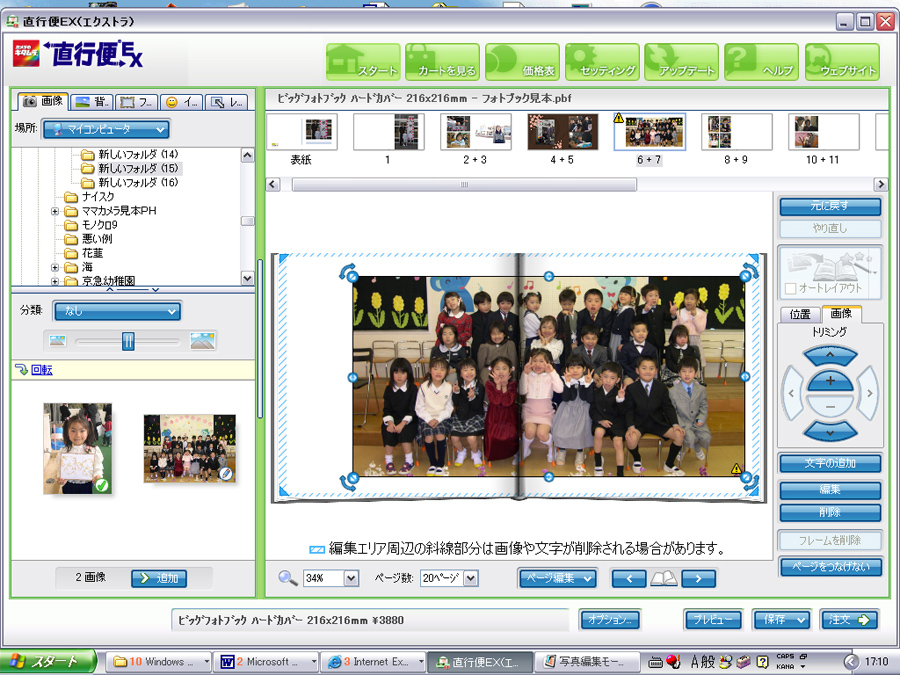Screen dimensions: 900x675
Task: Click the 文字の追加 button
Action: click(x=830, y=463)
